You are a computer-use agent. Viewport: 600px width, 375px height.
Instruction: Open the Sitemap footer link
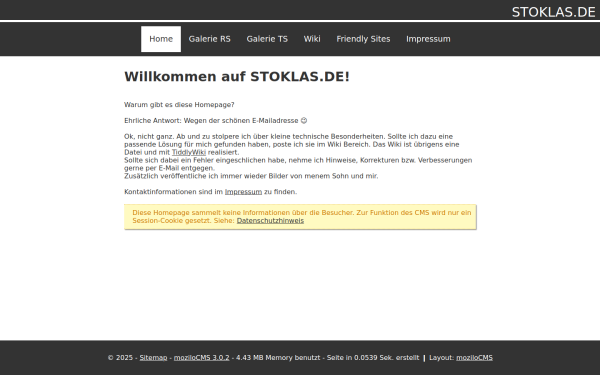[x=153, y=358]
